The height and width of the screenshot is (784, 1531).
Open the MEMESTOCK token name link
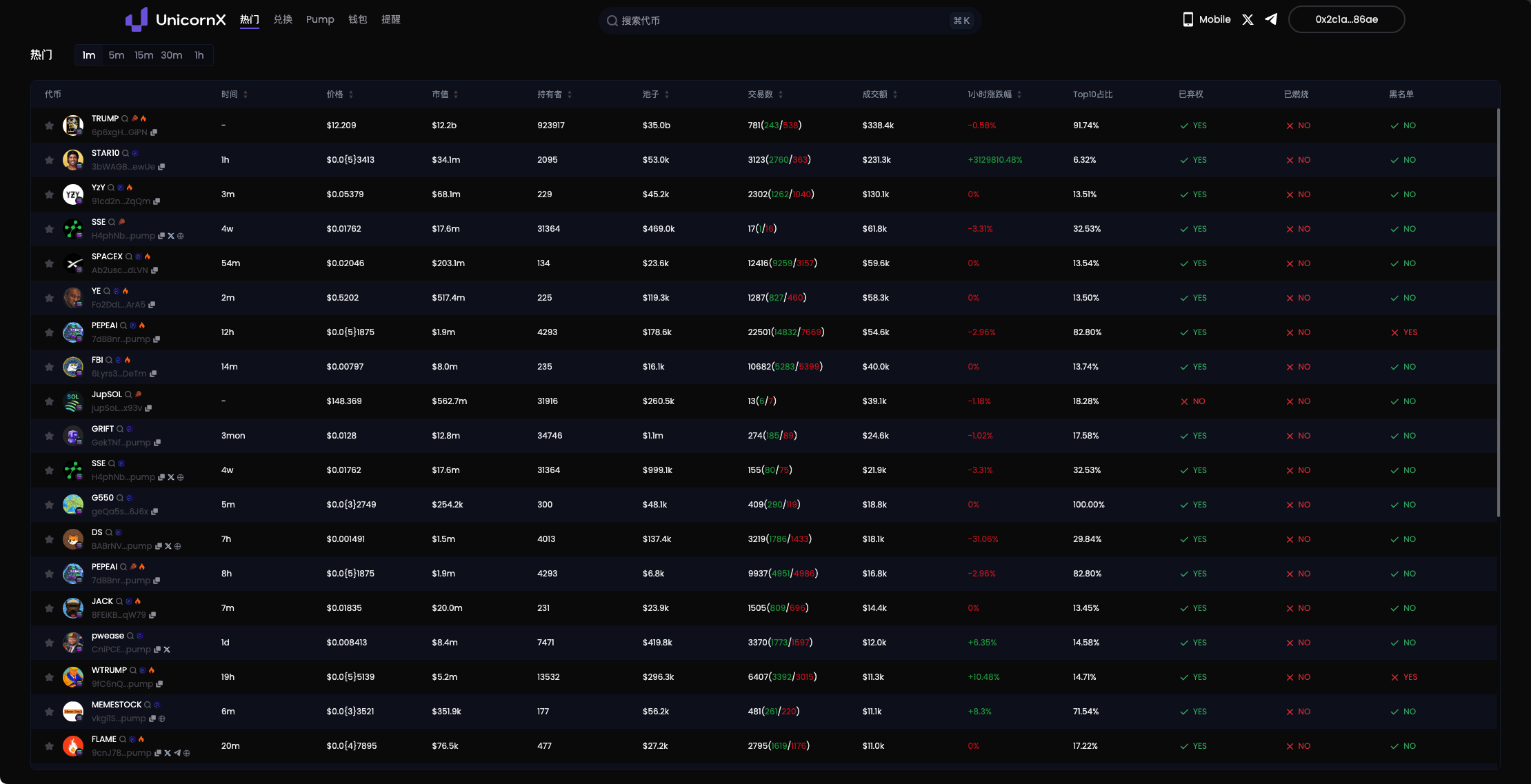click(117, 705)
